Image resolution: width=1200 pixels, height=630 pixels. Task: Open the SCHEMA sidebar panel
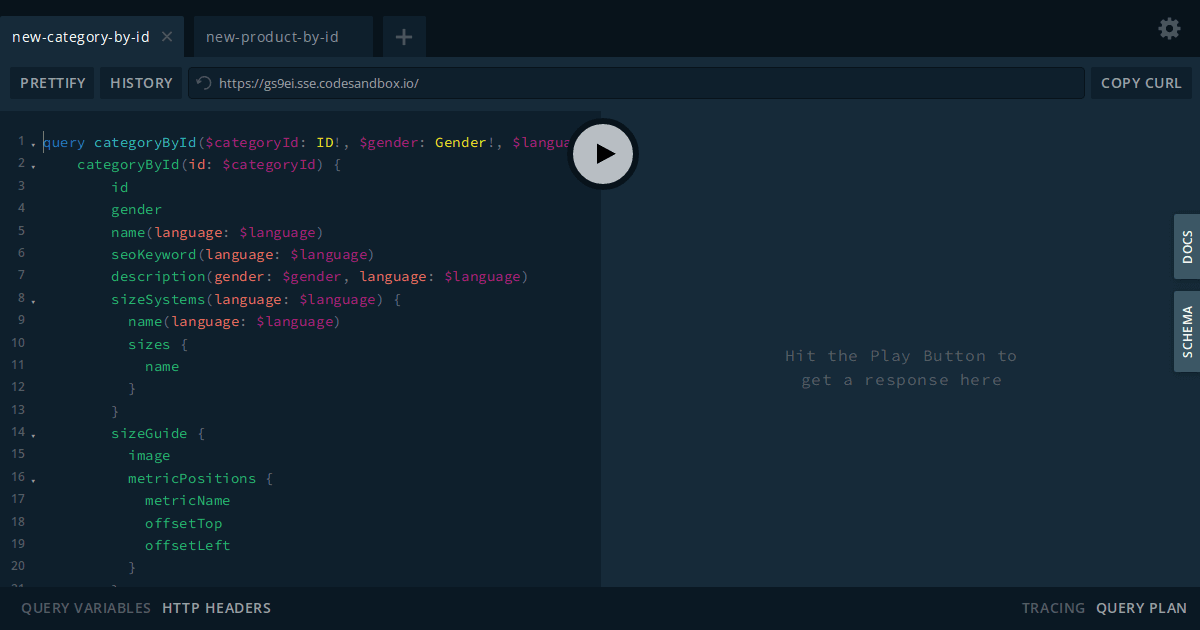1187,331
